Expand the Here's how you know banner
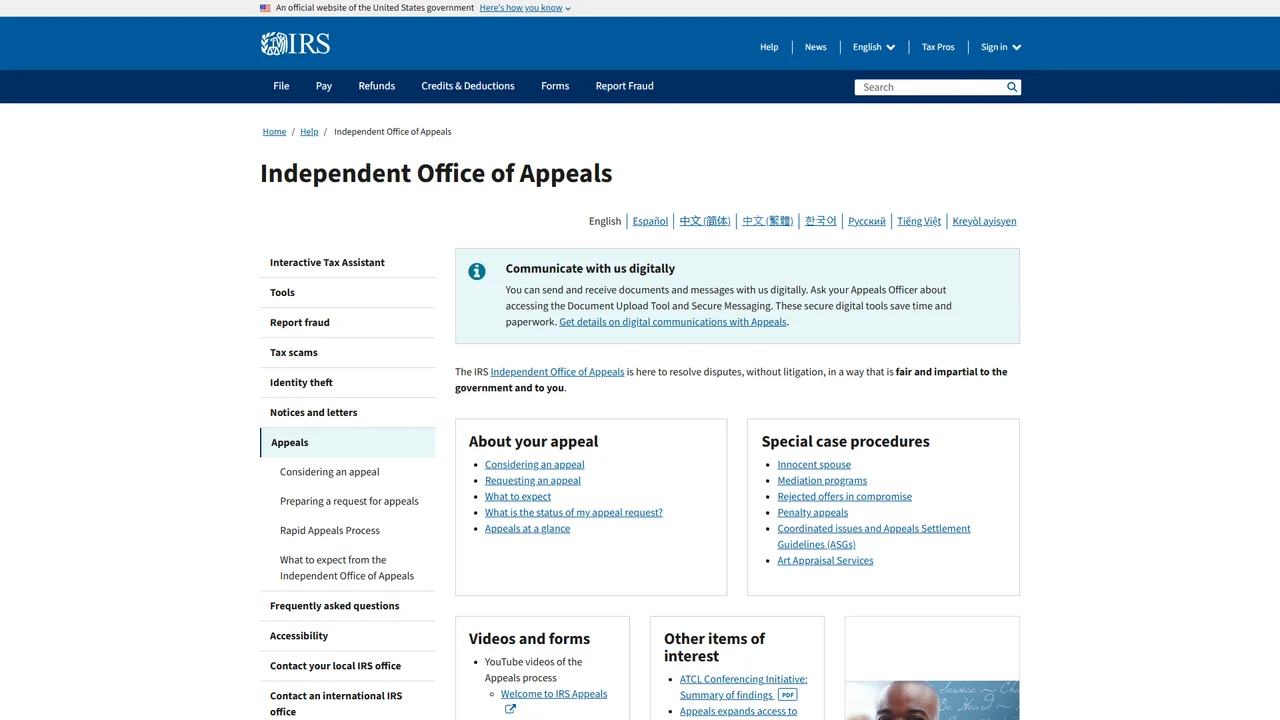 525,8
